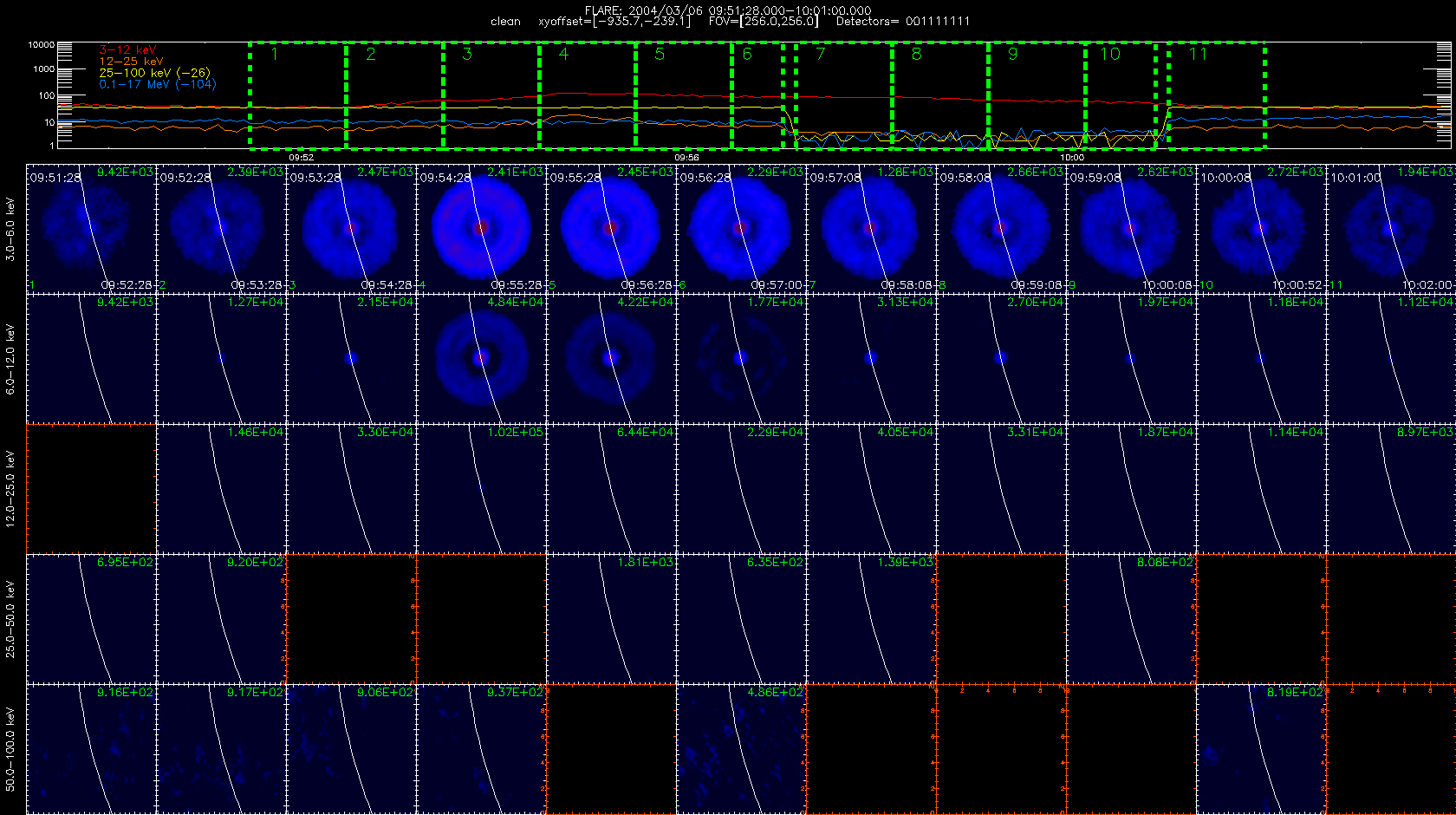Click the red 3-12 keV legend entry

(127, 50)
